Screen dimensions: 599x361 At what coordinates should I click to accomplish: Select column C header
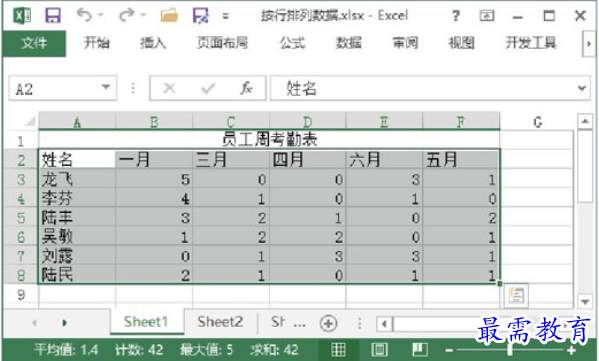pos(231,122)
